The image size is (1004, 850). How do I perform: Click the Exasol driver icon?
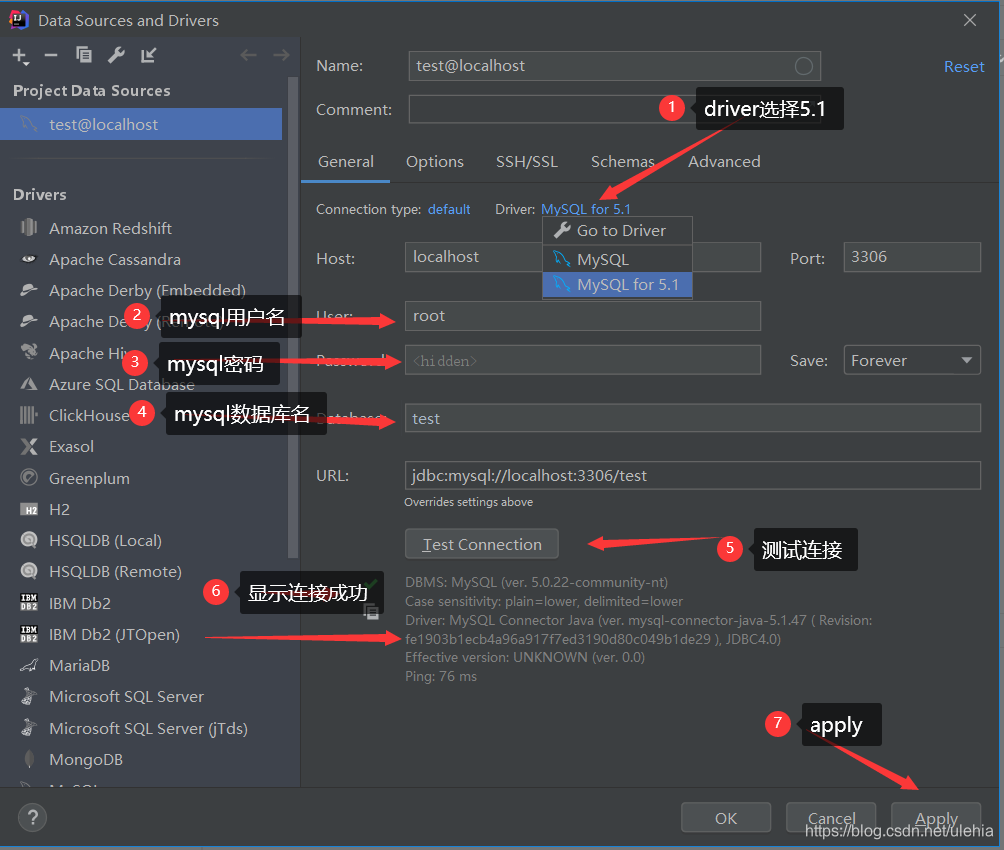click(x=29, y=446)
